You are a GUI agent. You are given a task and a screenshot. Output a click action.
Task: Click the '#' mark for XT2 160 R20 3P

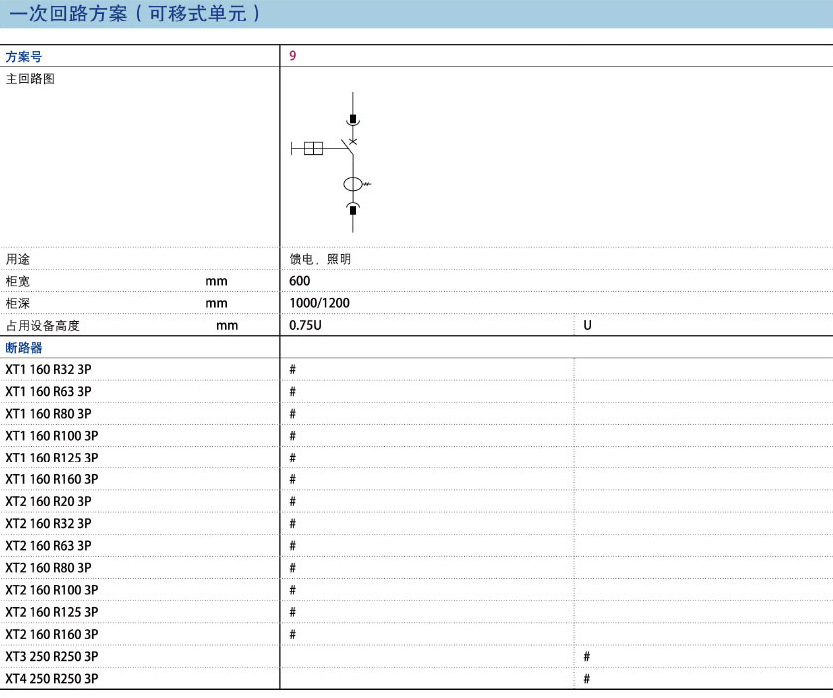pos(293,501)
